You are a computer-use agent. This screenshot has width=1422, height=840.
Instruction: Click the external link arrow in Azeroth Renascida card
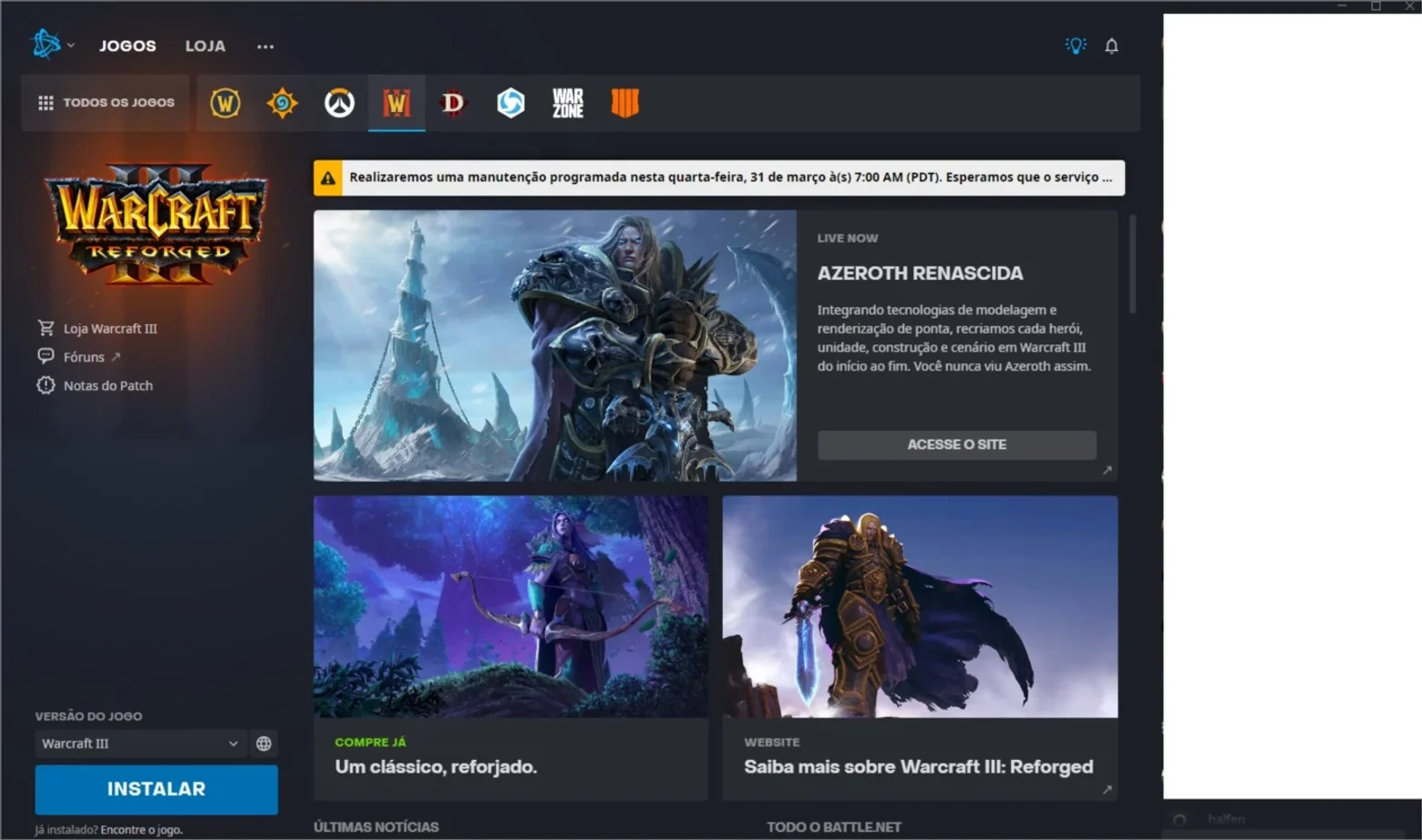coord(1107,470)
